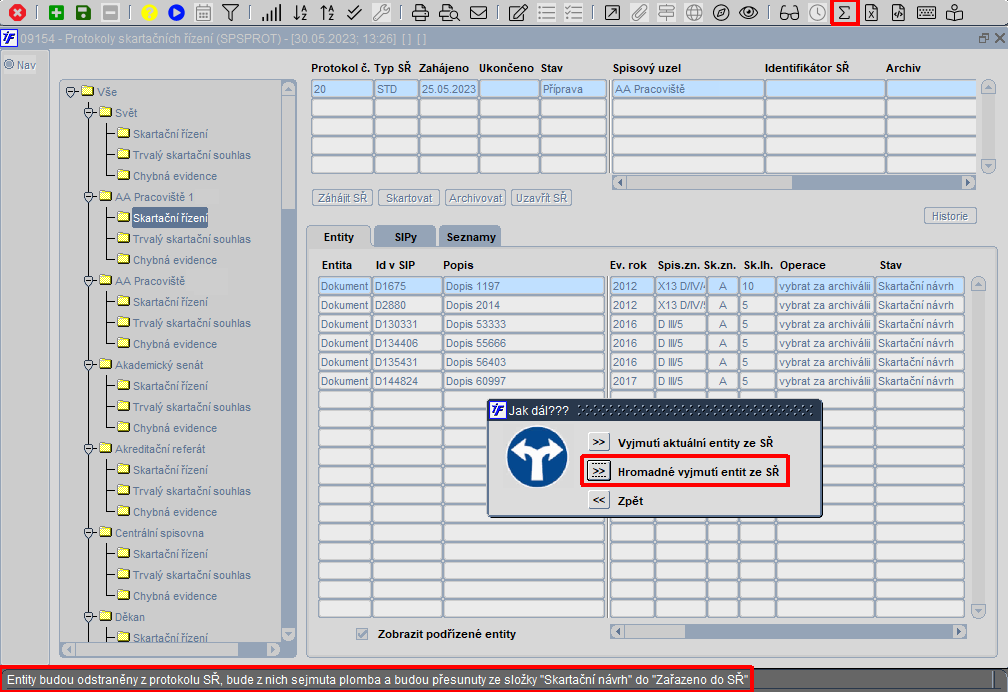Collapse the Centrální spisovna node

[x=89, y=533]
